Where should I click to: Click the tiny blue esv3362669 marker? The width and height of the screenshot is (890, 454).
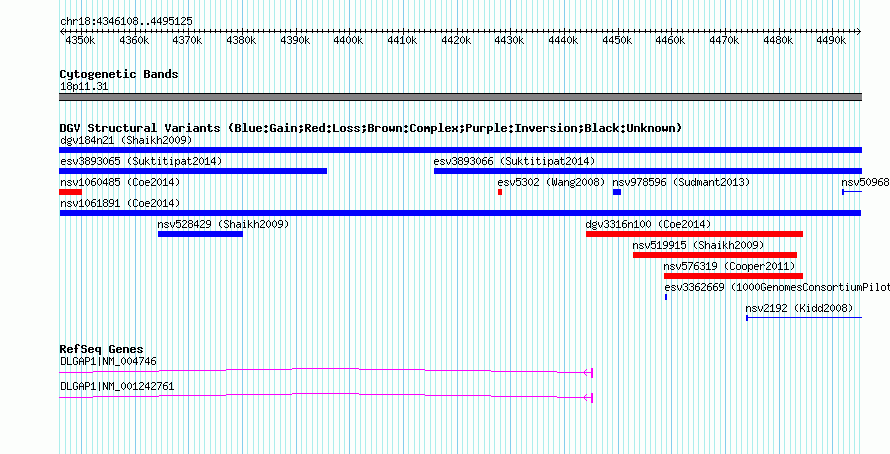pos(666,297)
